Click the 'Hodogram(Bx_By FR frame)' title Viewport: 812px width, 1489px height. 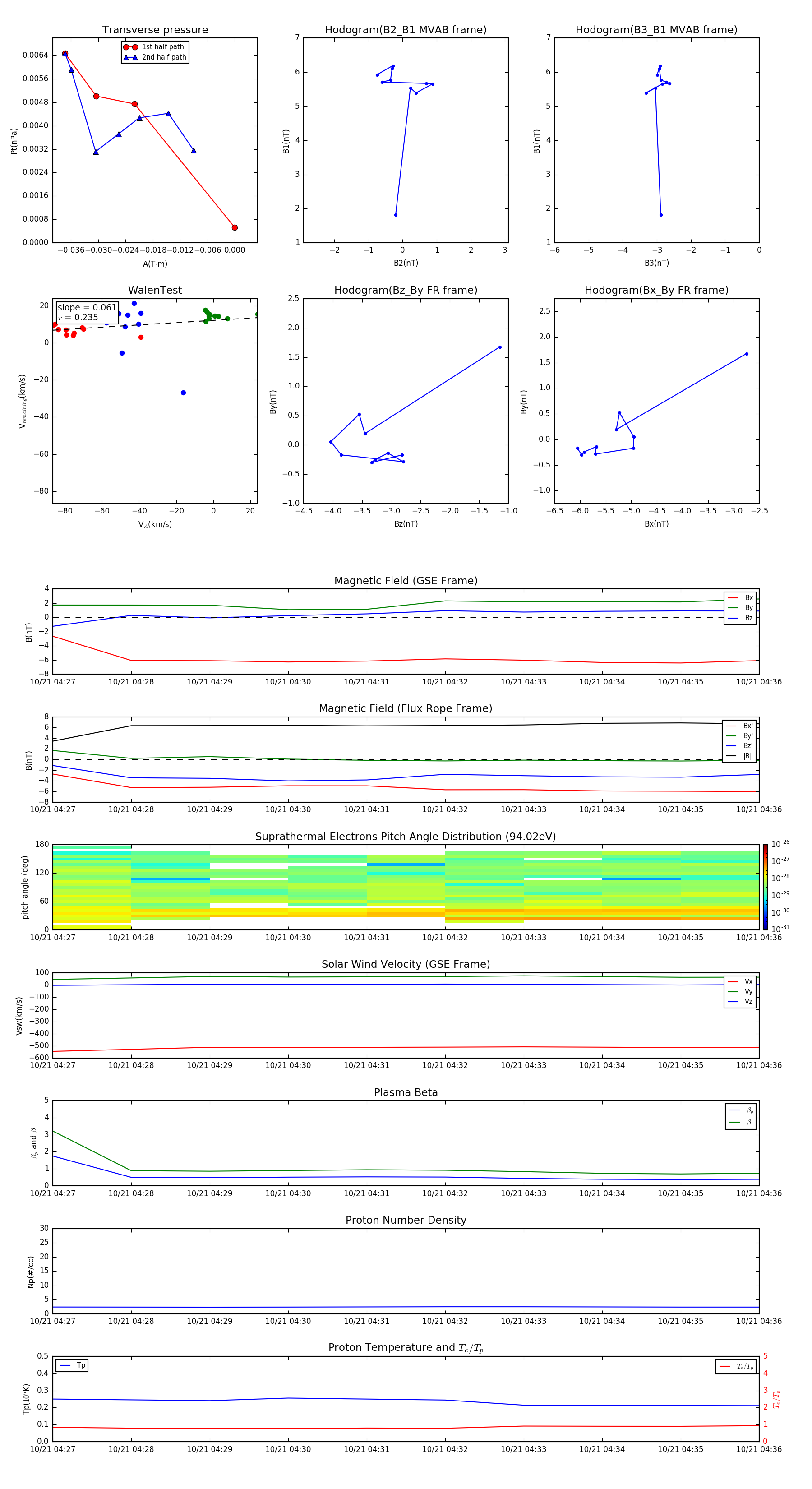tap(656, 290)
